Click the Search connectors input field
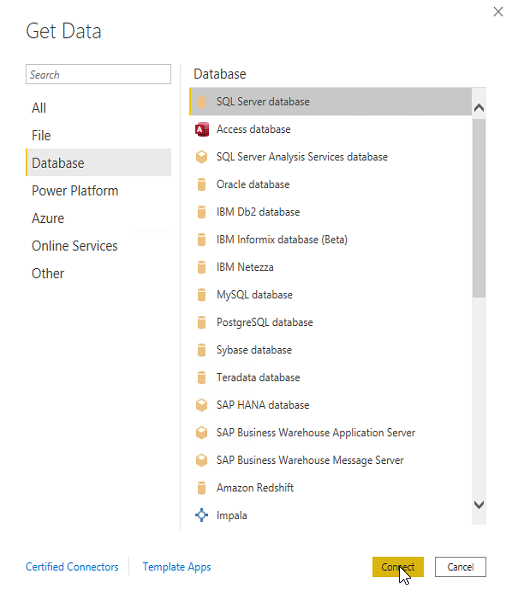Screen dimensions: 511x602 click(x=98, y=74)
